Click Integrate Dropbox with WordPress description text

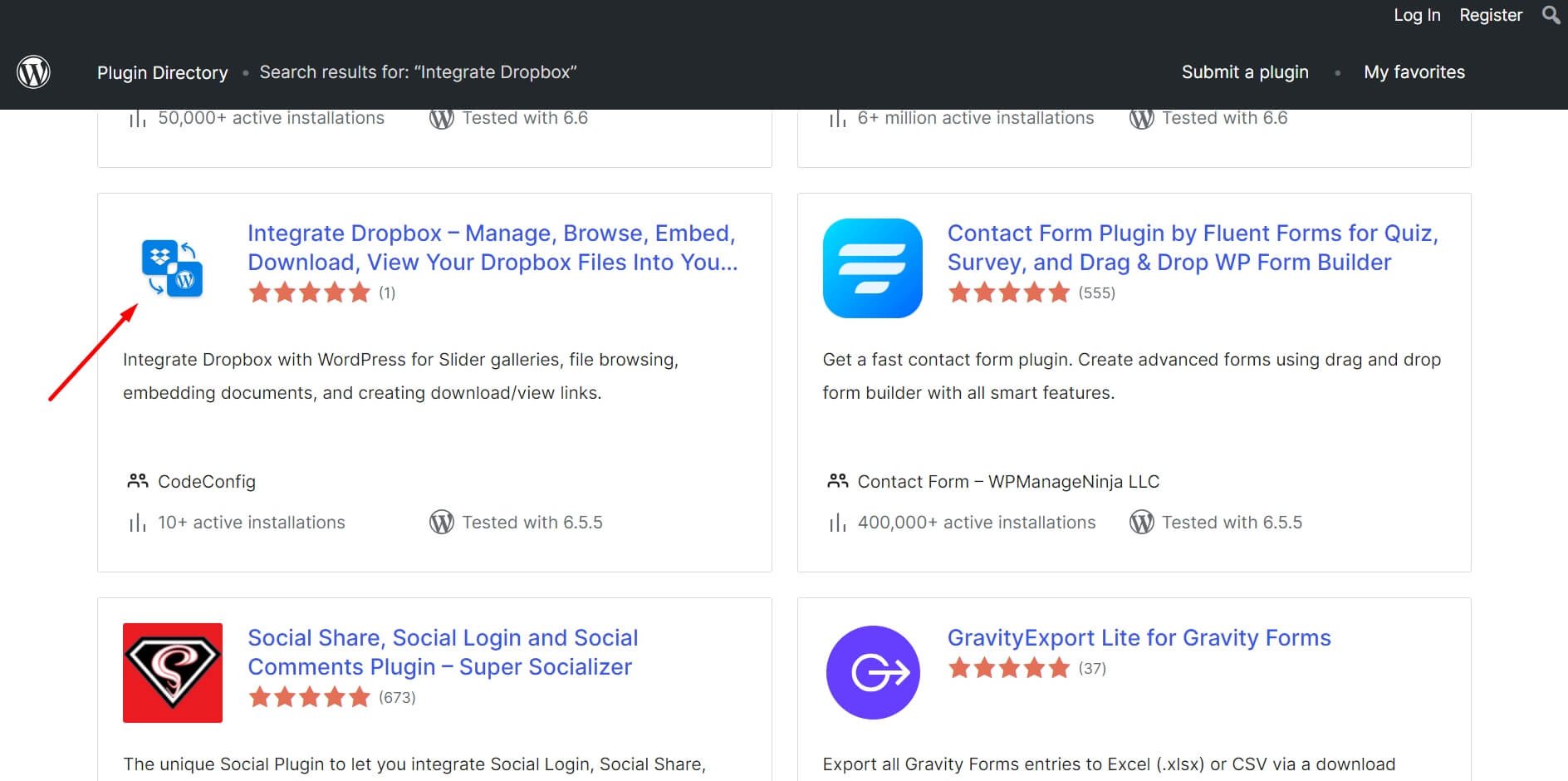point(401,376)
